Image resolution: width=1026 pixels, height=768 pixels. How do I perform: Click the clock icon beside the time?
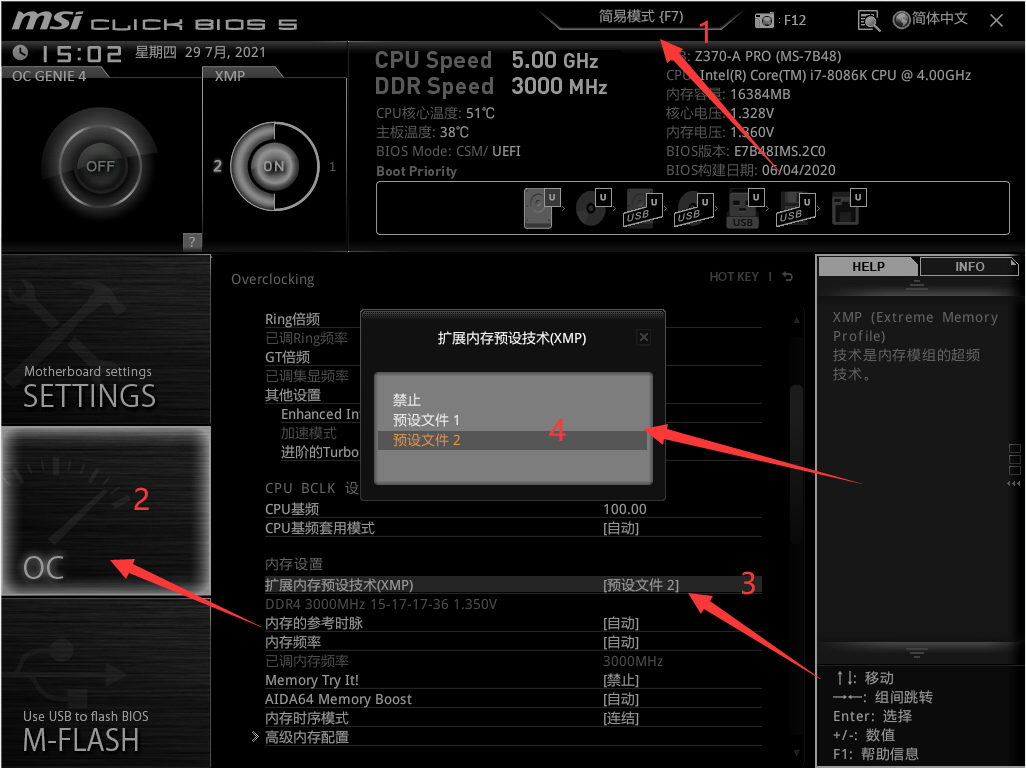tap(20, 52)
